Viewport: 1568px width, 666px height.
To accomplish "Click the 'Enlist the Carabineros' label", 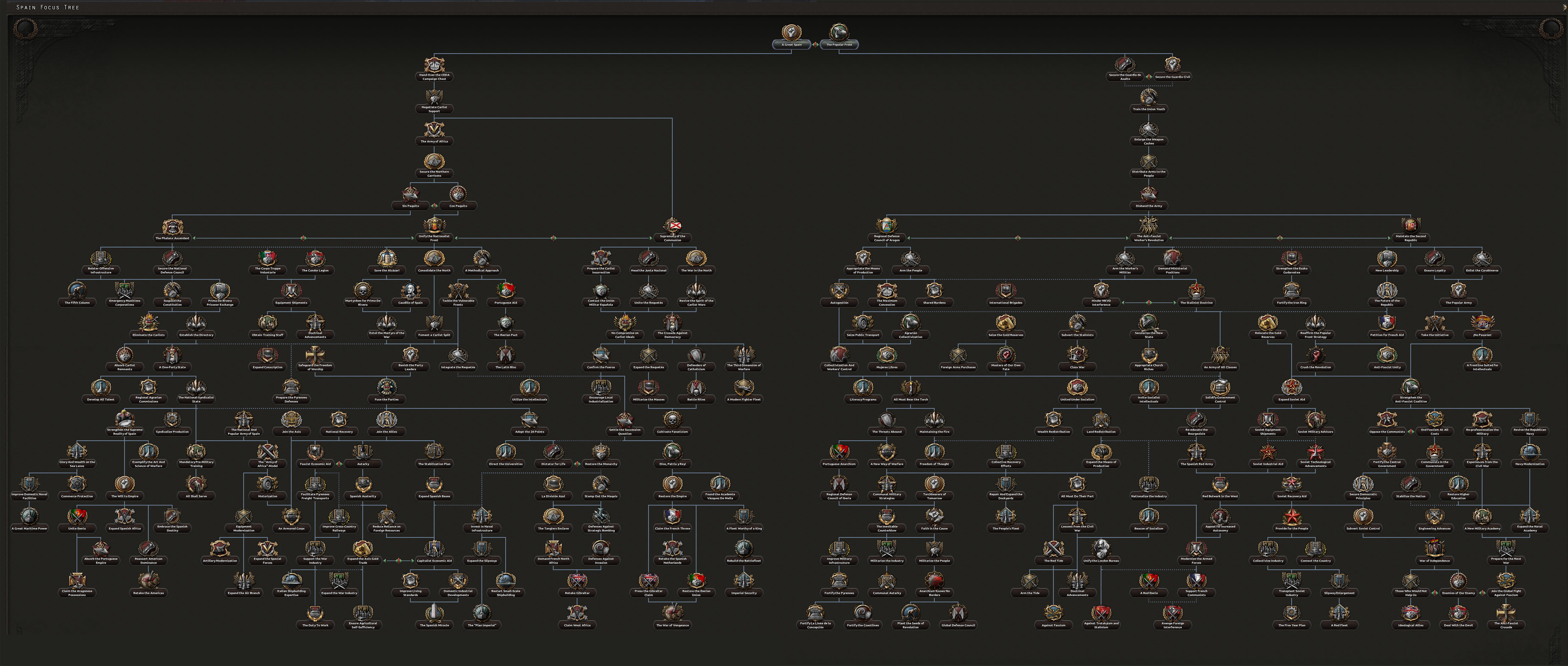I will (x=1482, y=270).
